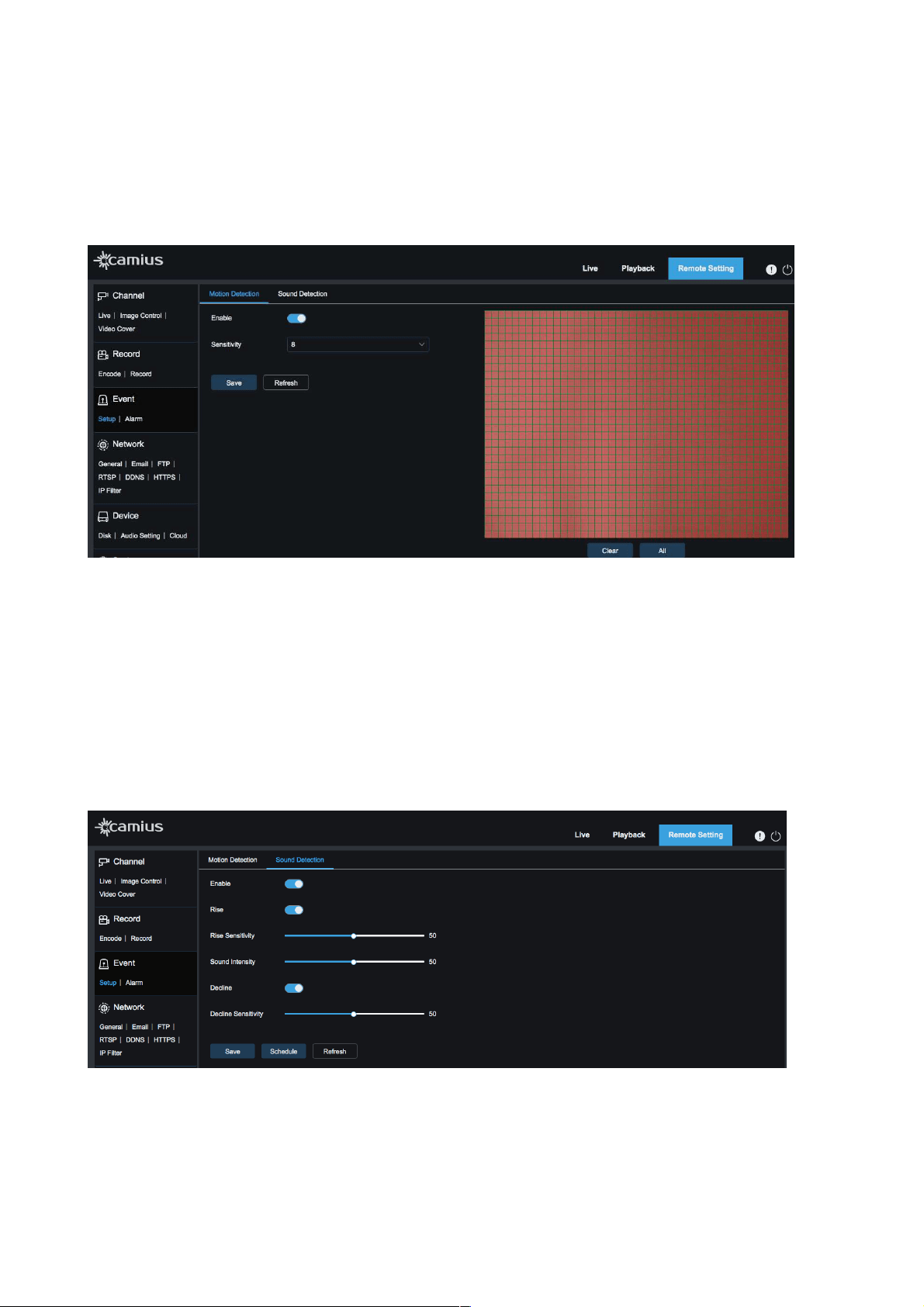Open Live tab in Motion Detection screenshot

pyautogui.click(x=590, y=268)
